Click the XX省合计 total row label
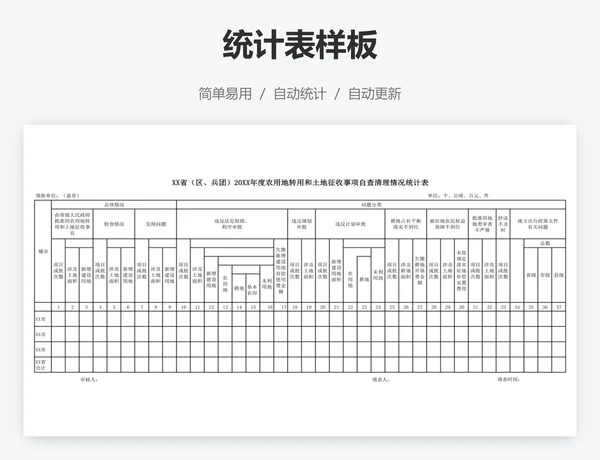The image size is (600, 460). [42, 364]
